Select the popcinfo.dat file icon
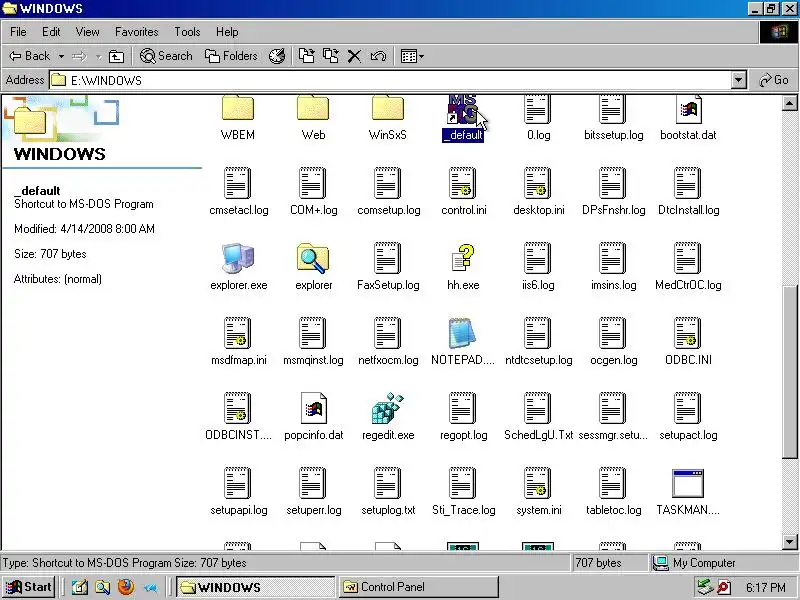800x600 pixels. coord(313,408)
